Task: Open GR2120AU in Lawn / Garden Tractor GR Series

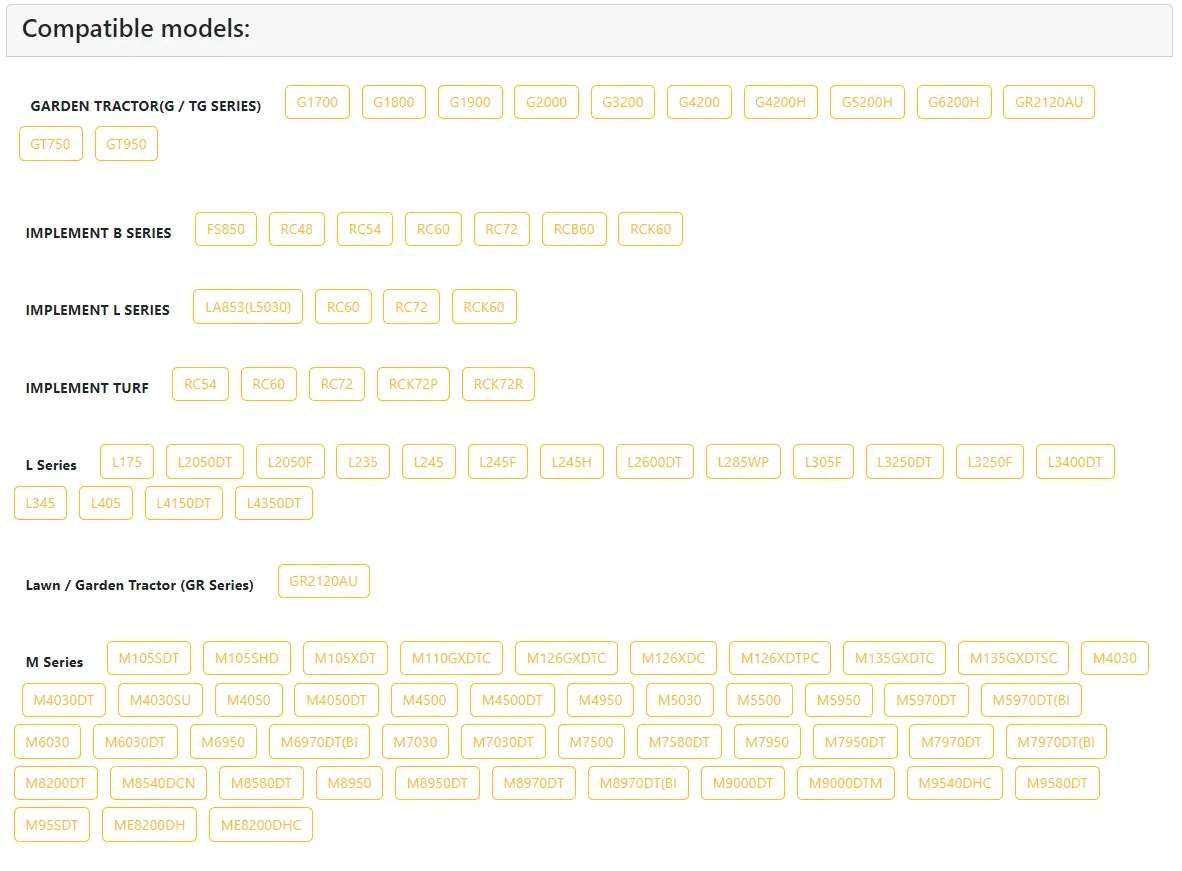Action: [x=323, y=581]
